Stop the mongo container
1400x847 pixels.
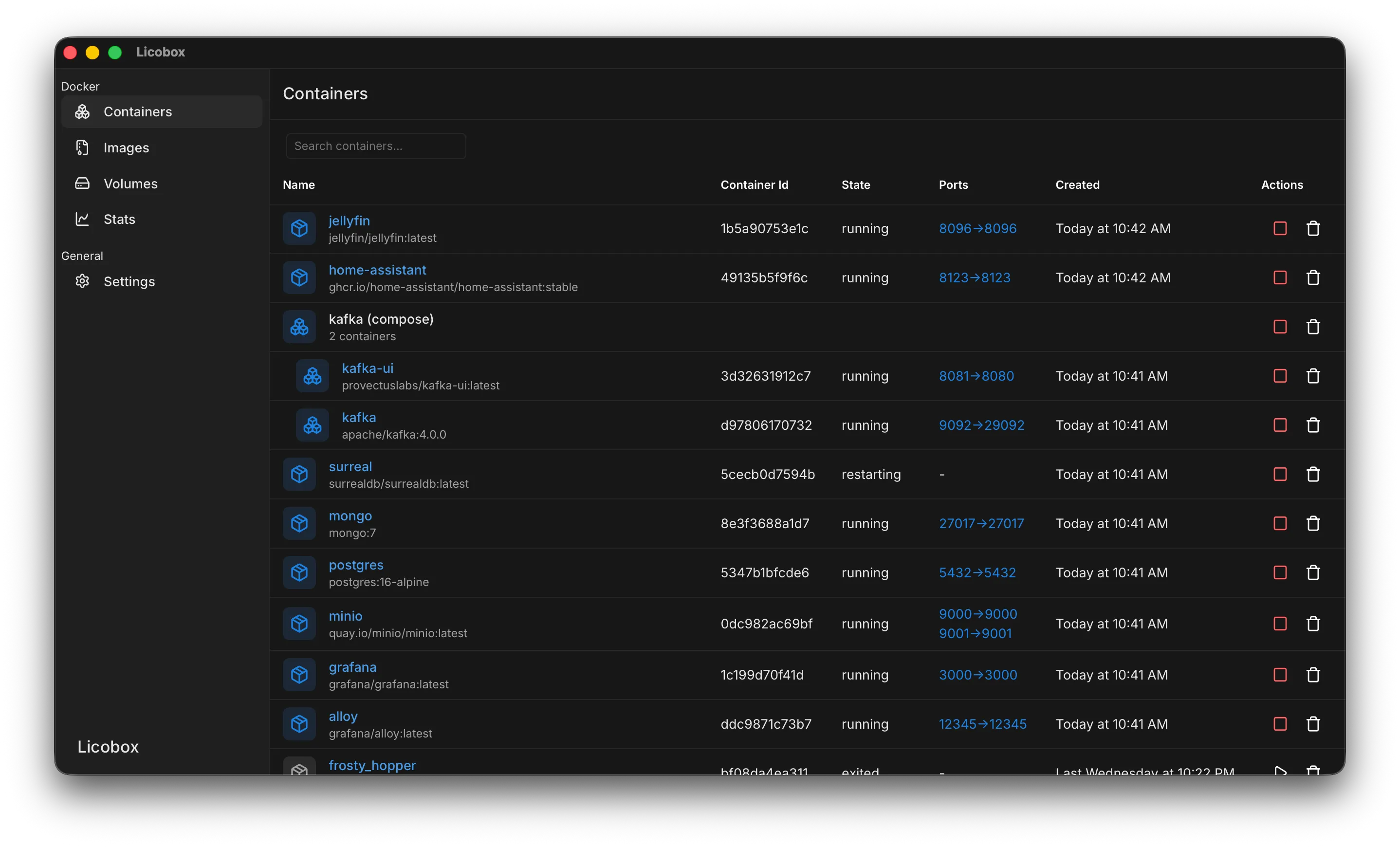pyautogui.click(x=1280, y=523)
